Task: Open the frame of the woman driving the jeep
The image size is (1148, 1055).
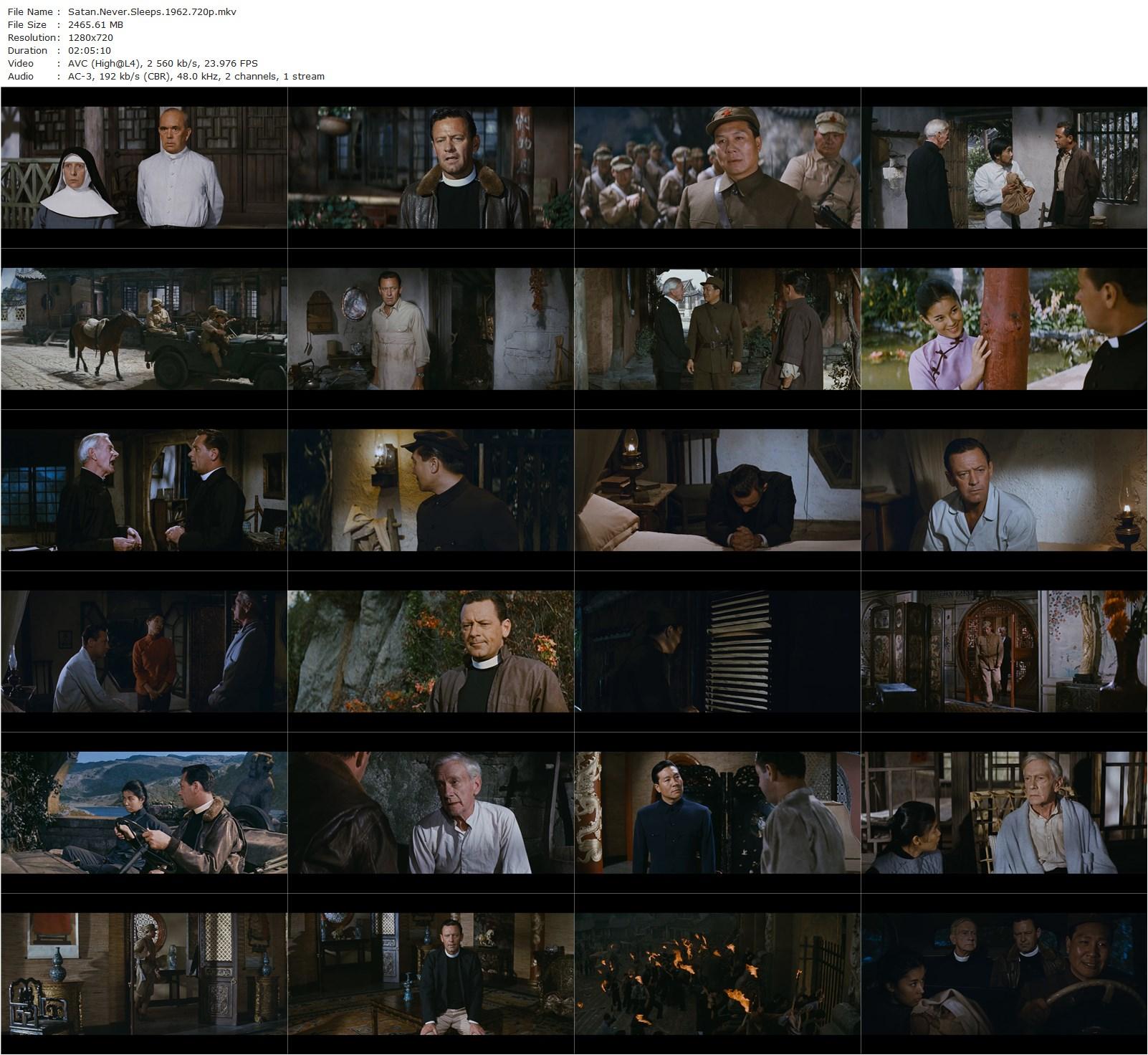Action: 144,813
